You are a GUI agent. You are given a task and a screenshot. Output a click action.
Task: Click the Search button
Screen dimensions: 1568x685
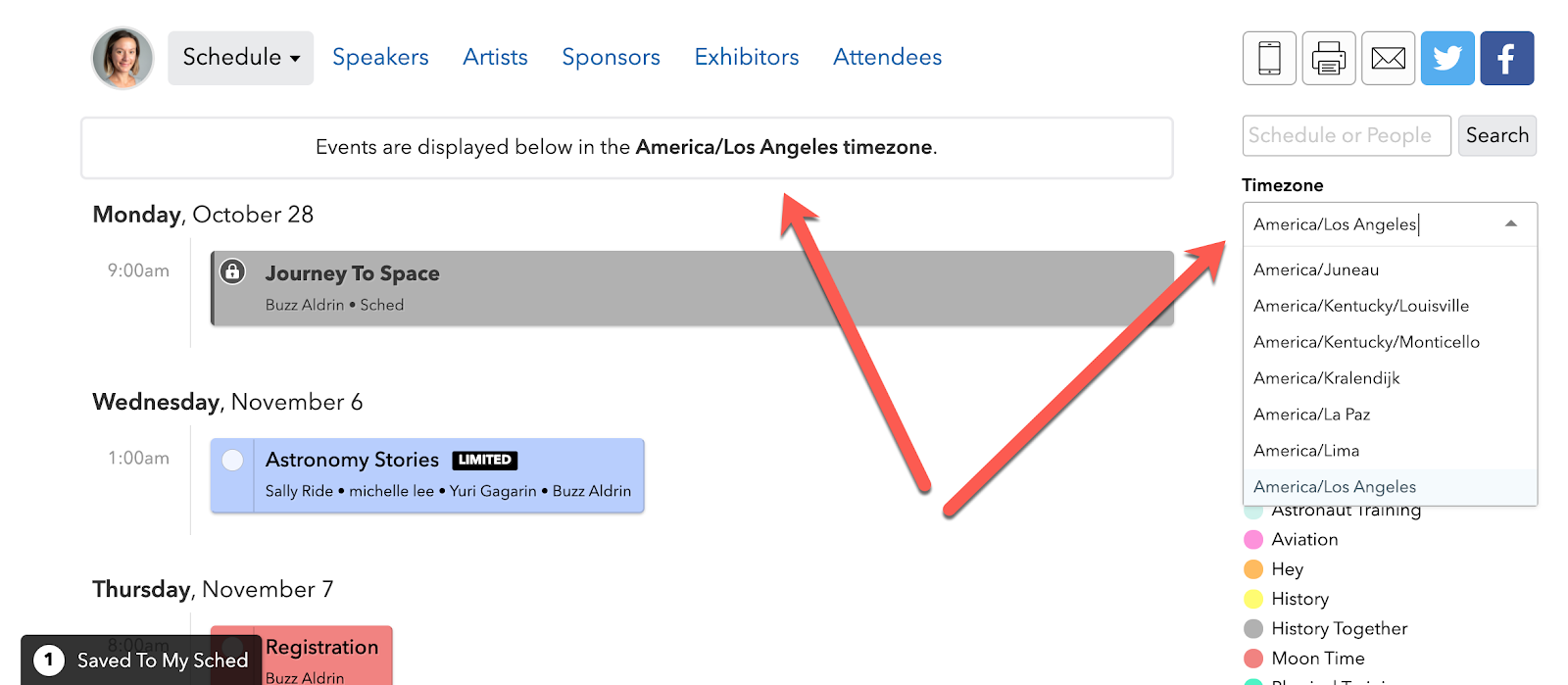pos(1496,135)
